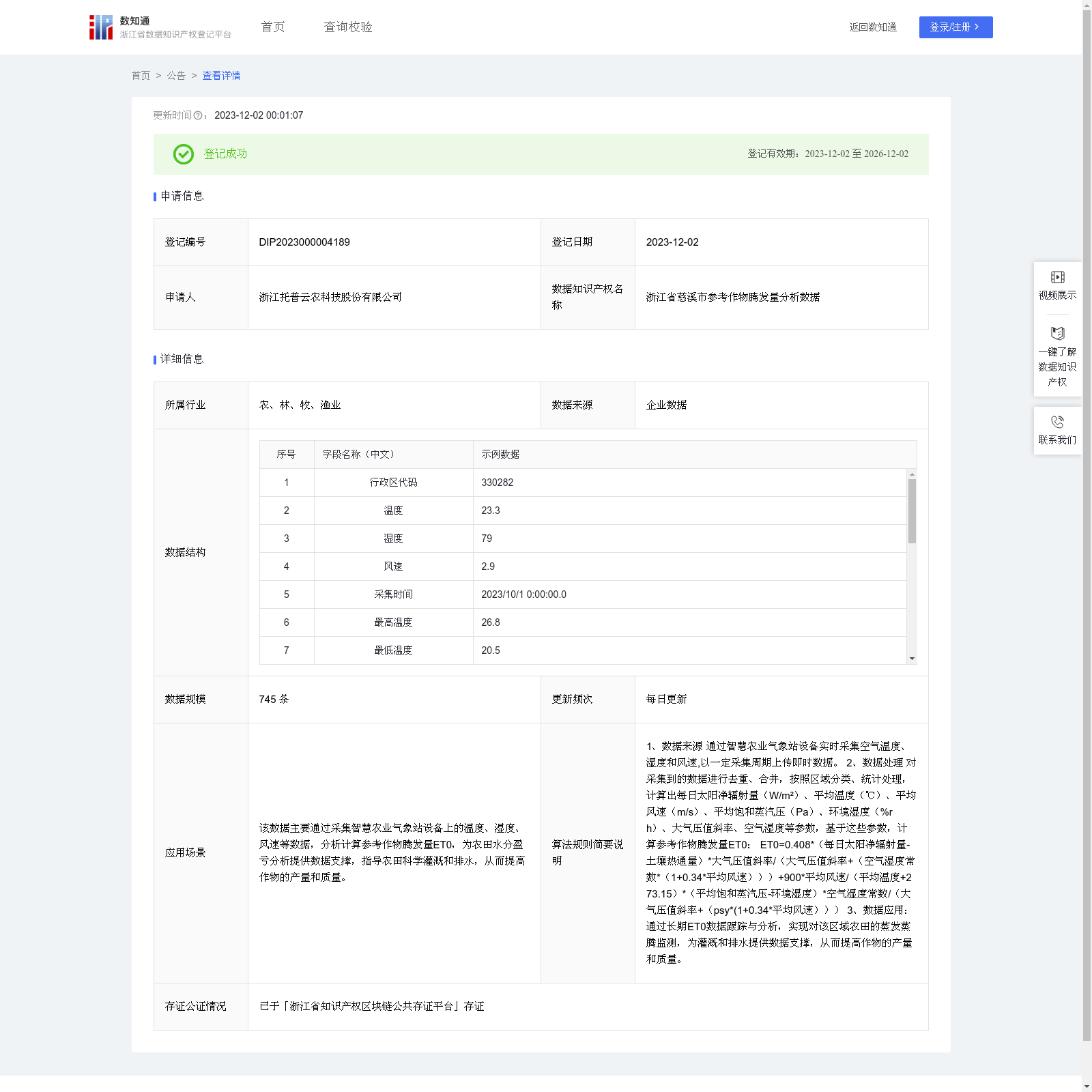
Task: Click the 联系我们 phone icon
Action: (x=1057, y=422)
